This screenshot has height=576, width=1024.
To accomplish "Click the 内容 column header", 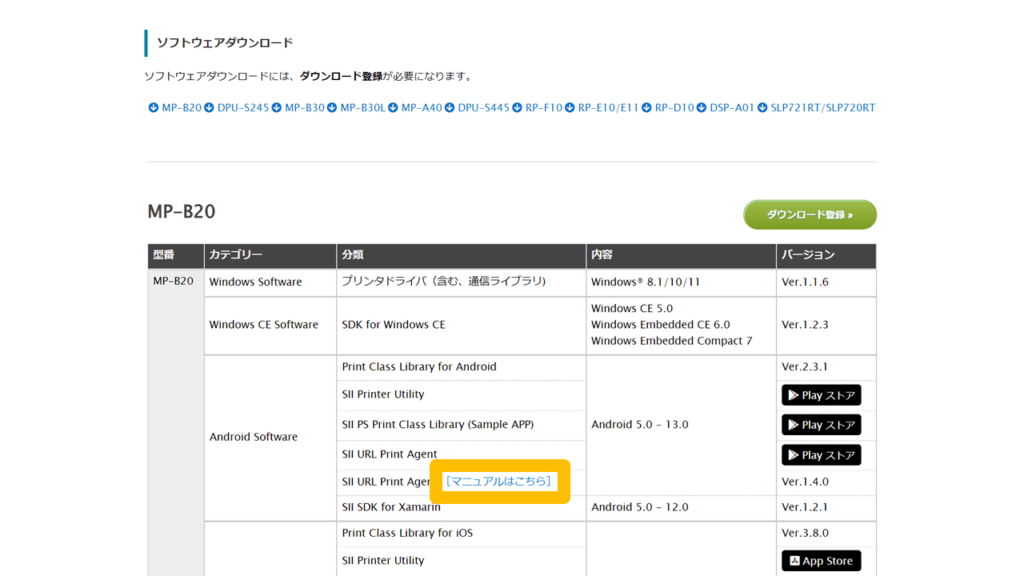I will 681,255.
